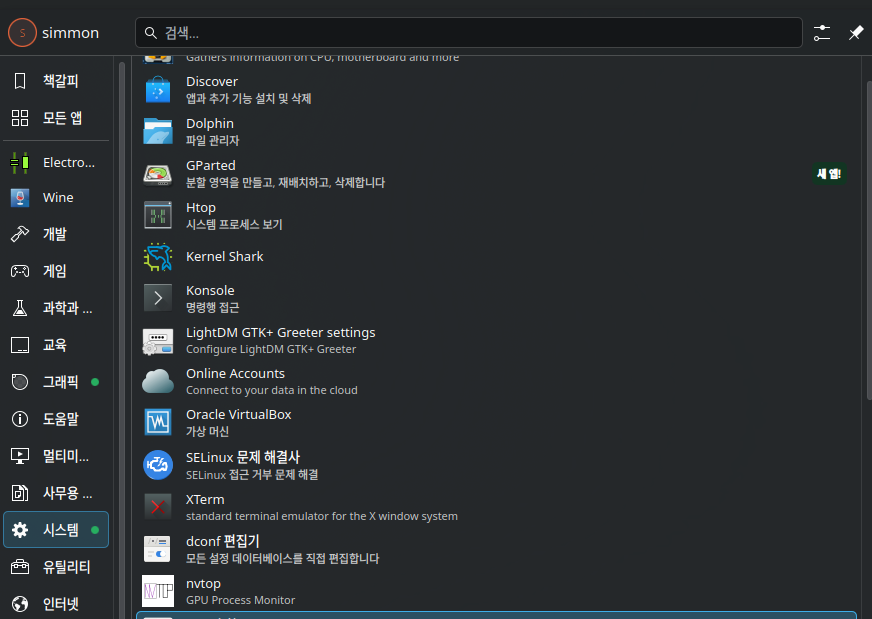Click the 과학과 flask icon
Image resolution: width=872 pixels, height=619 pixels.
[20, 308]
